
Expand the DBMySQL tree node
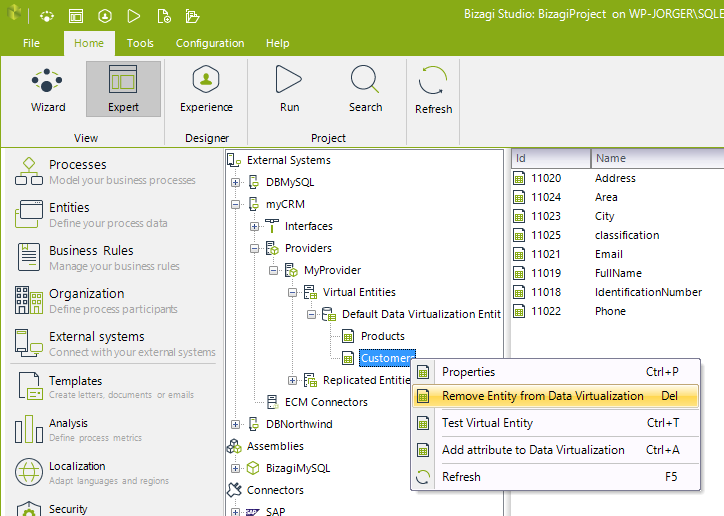coord(235,182)
